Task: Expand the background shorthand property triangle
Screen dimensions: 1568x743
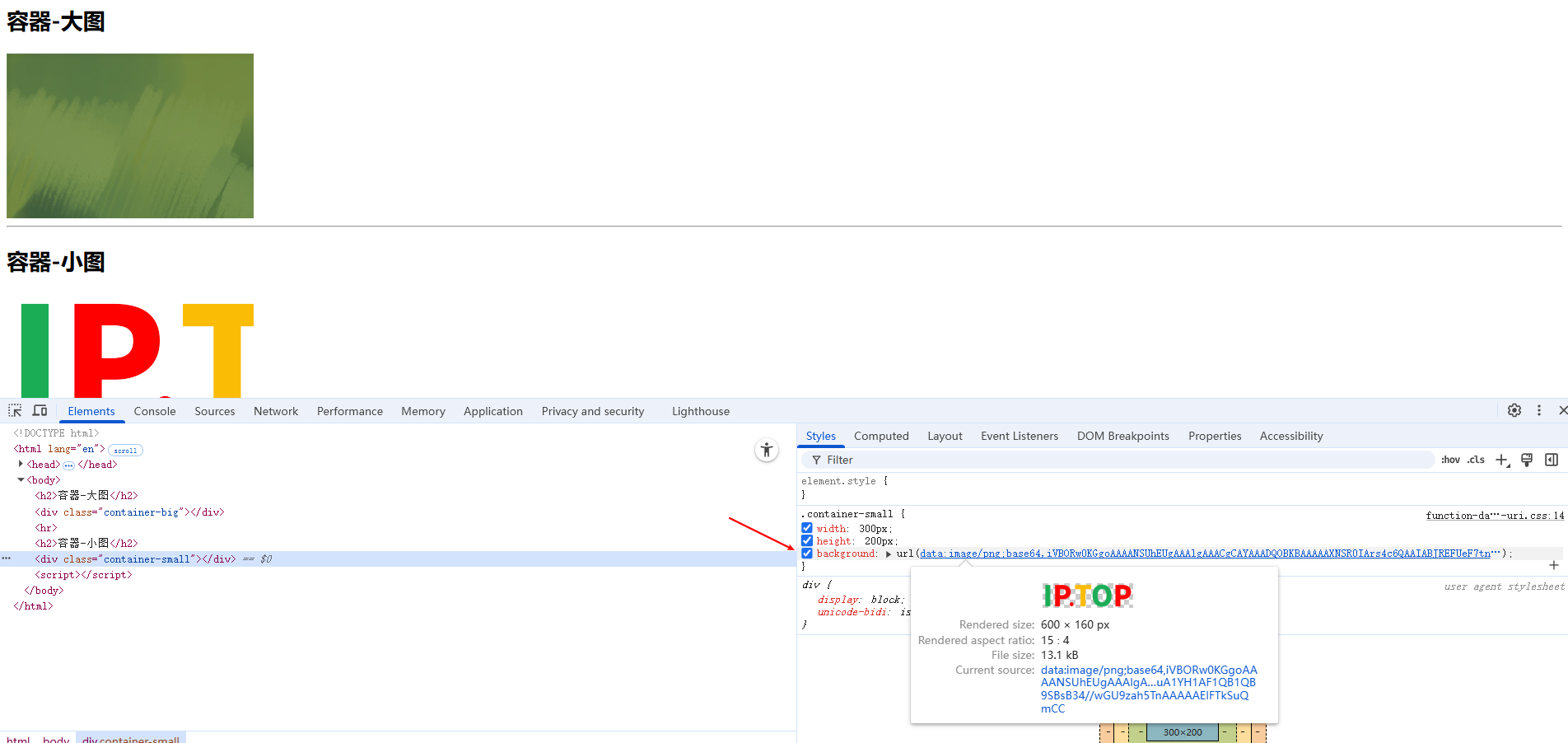Action: pyautogui.click(x=889, y=554)
